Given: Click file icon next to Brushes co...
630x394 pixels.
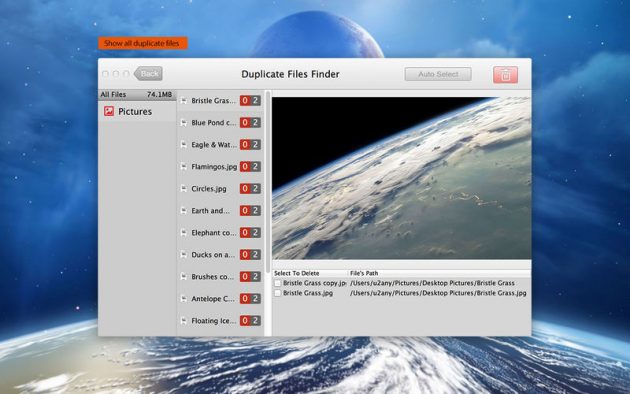Looking at the screenshot, I should tap(184, 277).
